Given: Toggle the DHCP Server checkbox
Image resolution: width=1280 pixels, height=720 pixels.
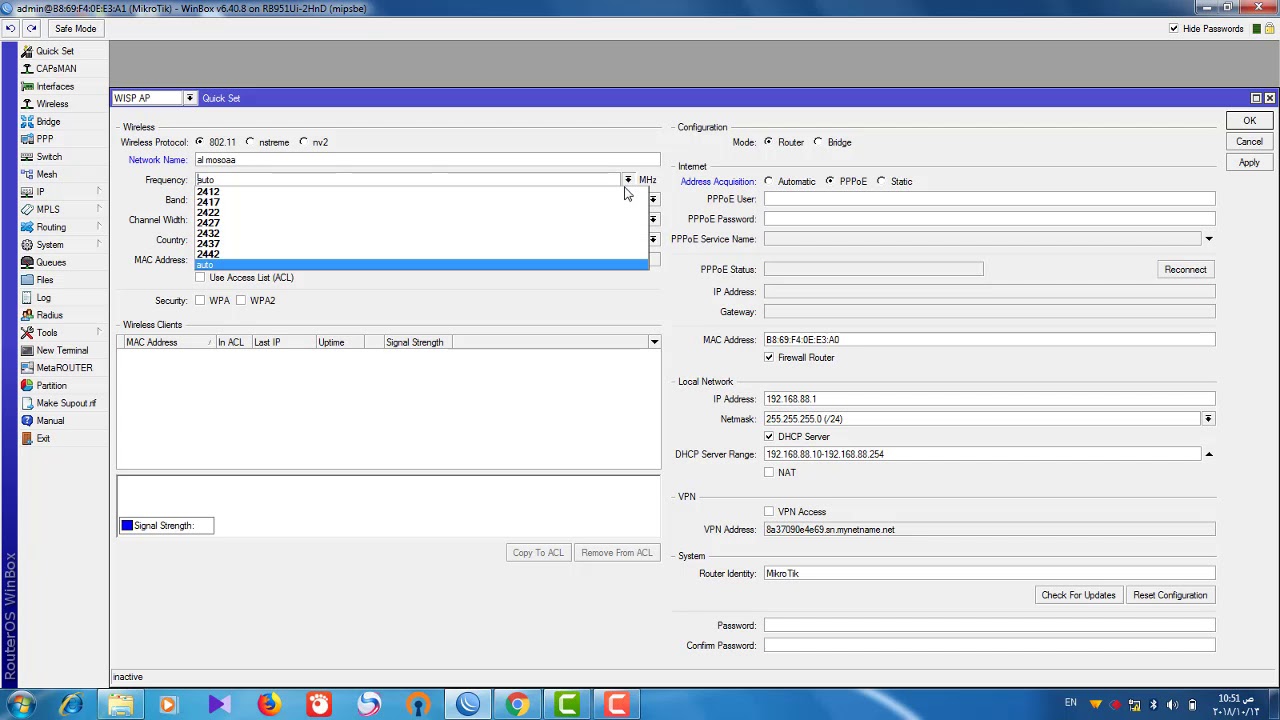Looking at the screenshot, I should coord(769,436).
